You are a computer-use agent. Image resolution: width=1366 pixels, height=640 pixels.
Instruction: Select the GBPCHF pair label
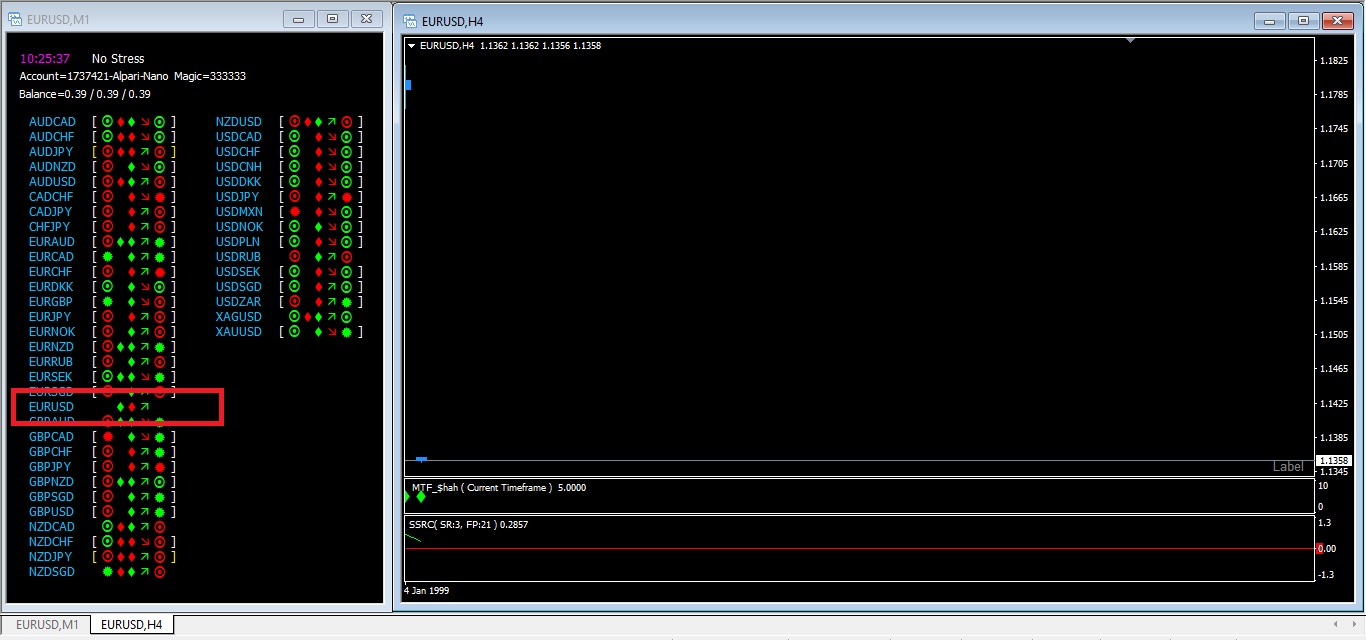pos(51,452)
